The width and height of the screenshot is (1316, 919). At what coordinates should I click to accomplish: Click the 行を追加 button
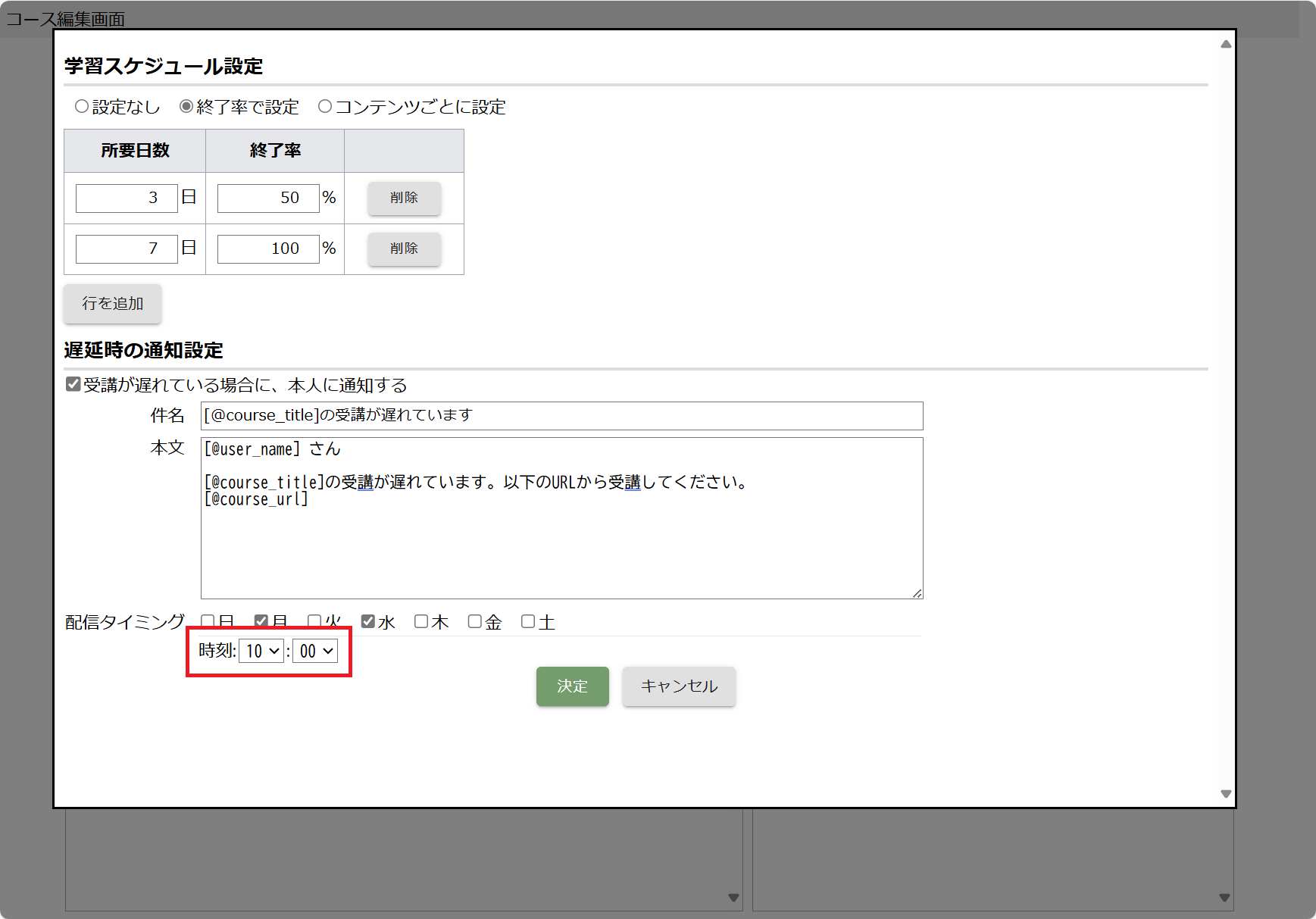(112, 303)
